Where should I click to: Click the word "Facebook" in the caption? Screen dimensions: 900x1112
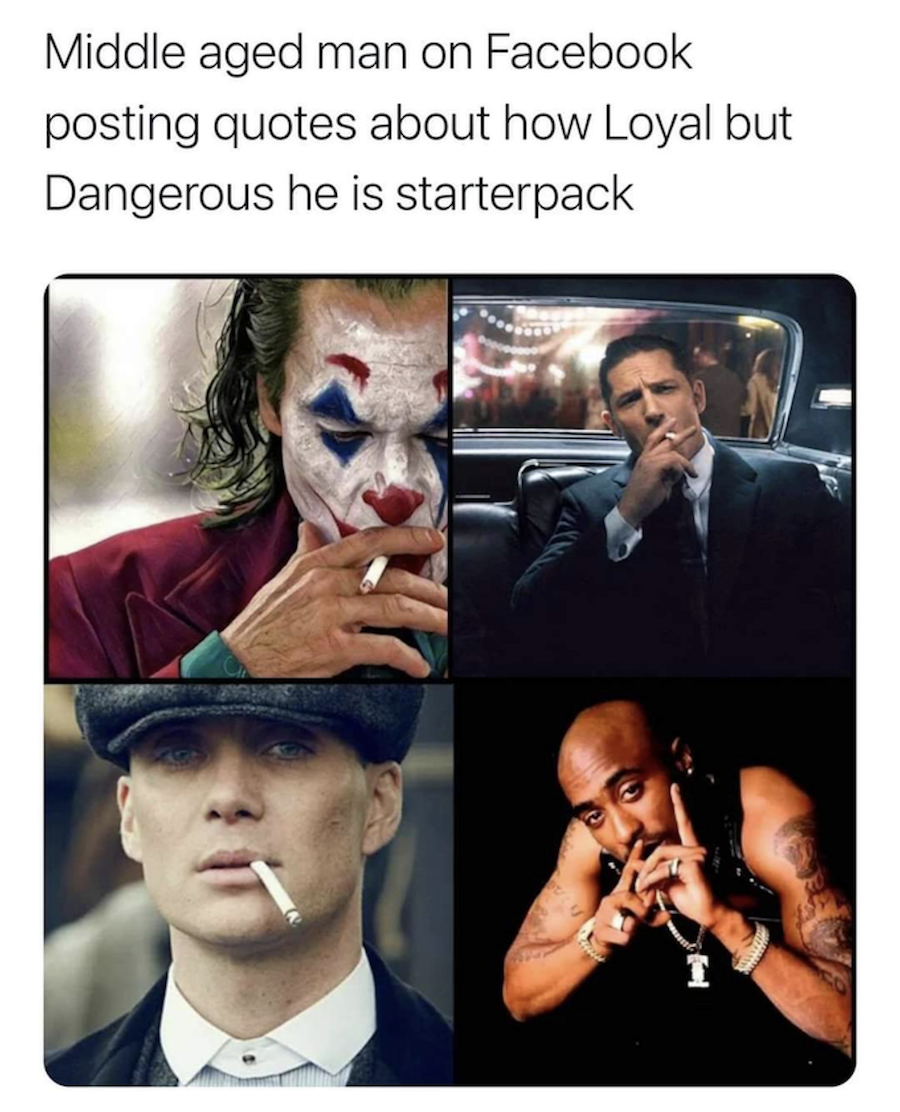[589, 53]
